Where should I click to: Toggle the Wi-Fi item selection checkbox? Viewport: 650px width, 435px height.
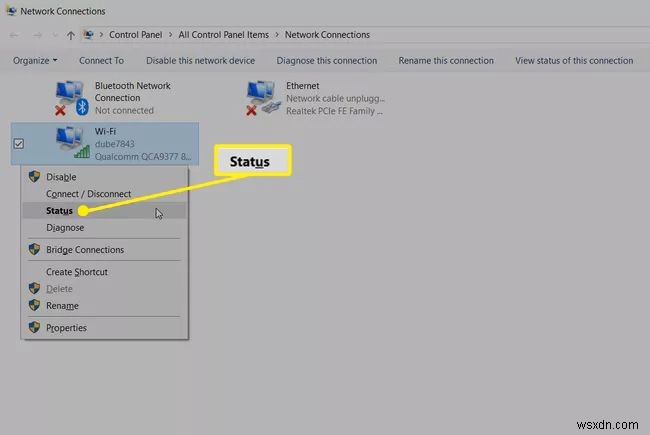pyautogui.click(x=18, y=143)
